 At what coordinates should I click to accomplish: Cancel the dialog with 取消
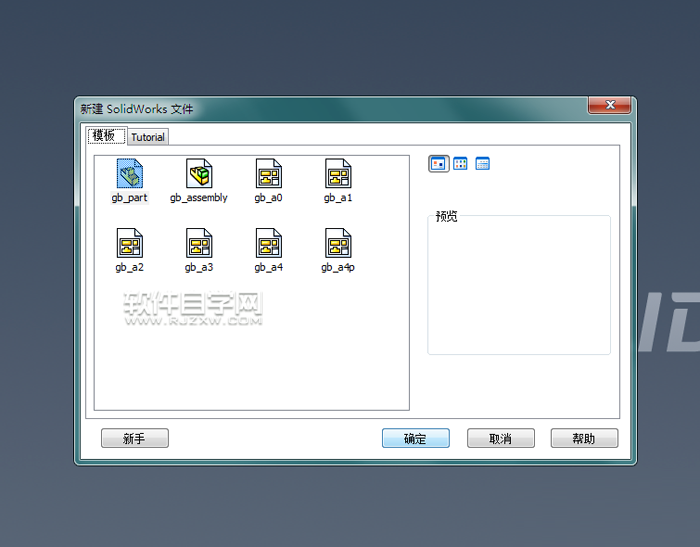point(500,438)
